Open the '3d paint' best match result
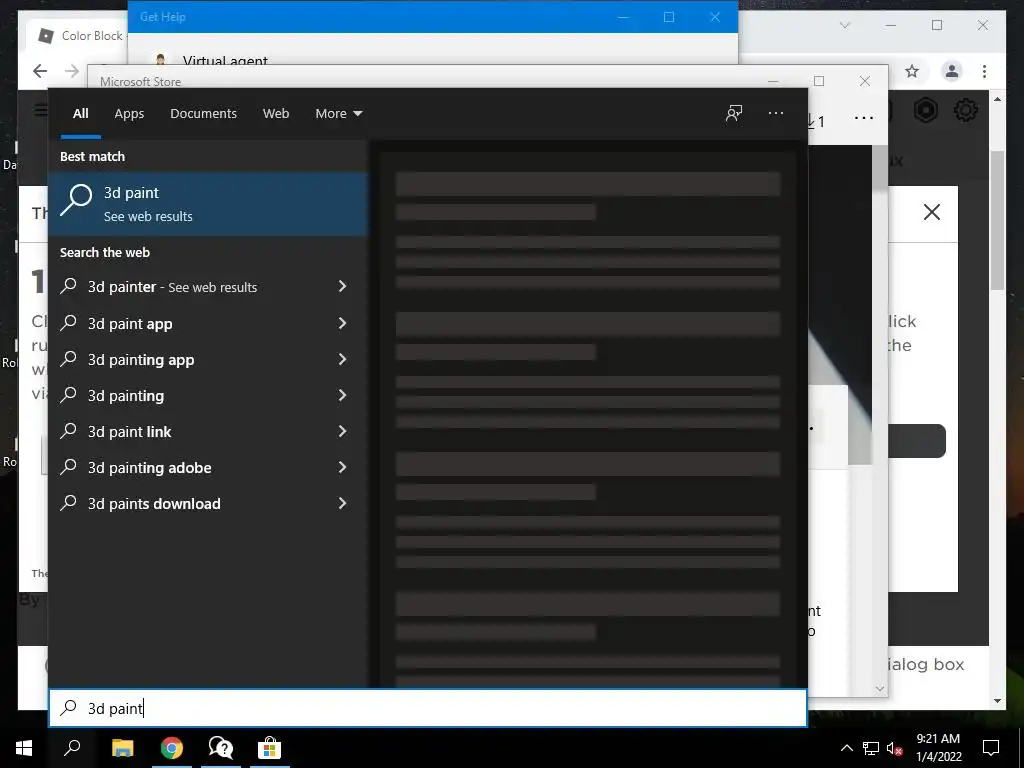 tap(208, 204)
